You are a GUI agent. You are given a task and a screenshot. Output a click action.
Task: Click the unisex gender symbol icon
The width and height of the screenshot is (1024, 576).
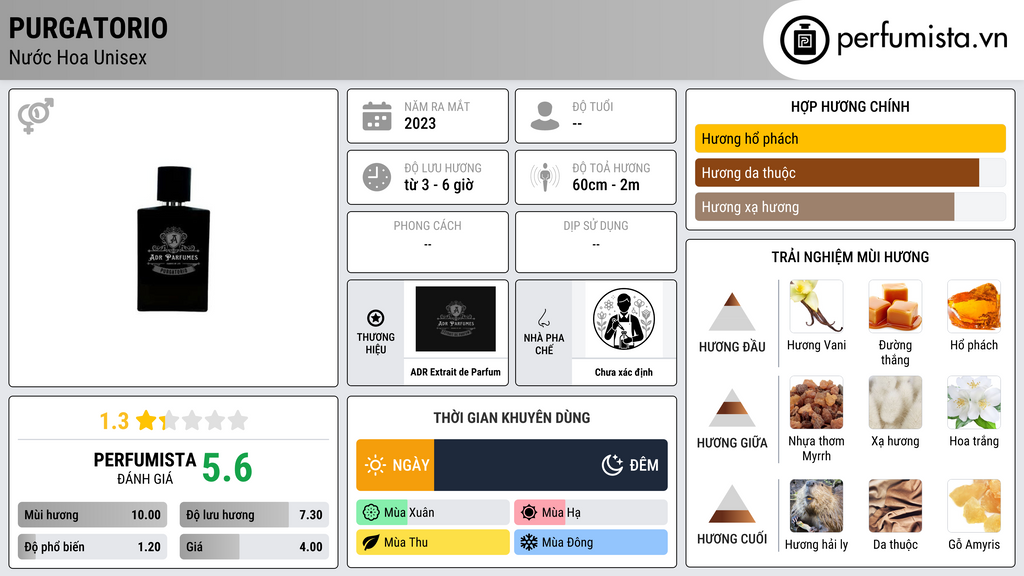36,116
